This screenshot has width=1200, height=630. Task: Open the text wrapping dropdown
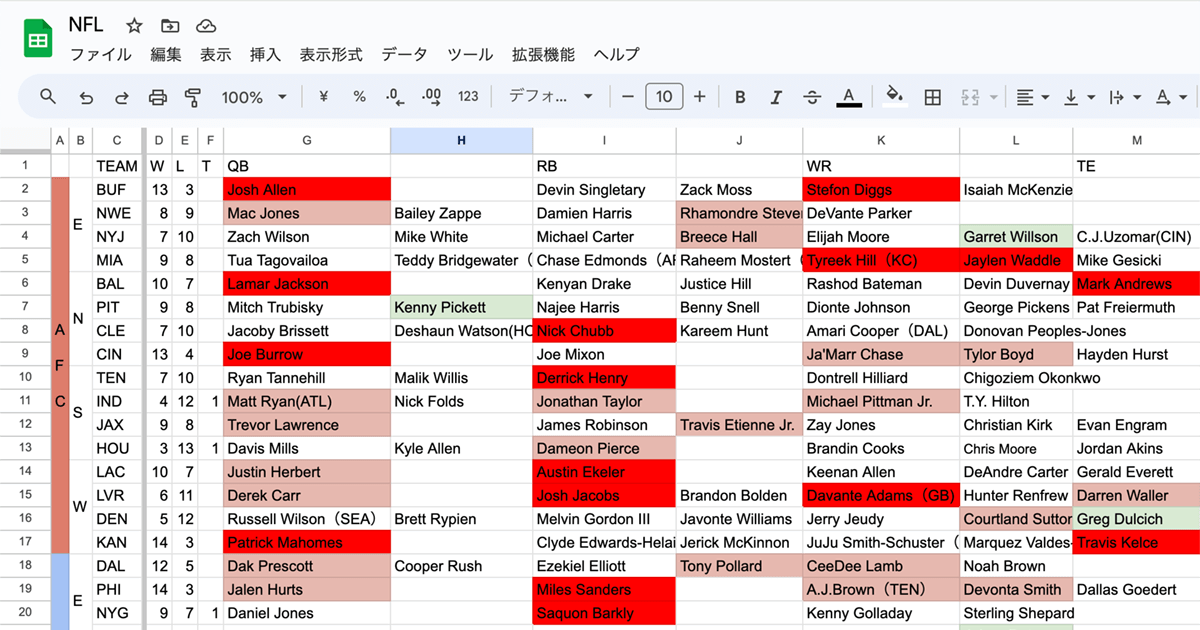(x=1125, y=97)
